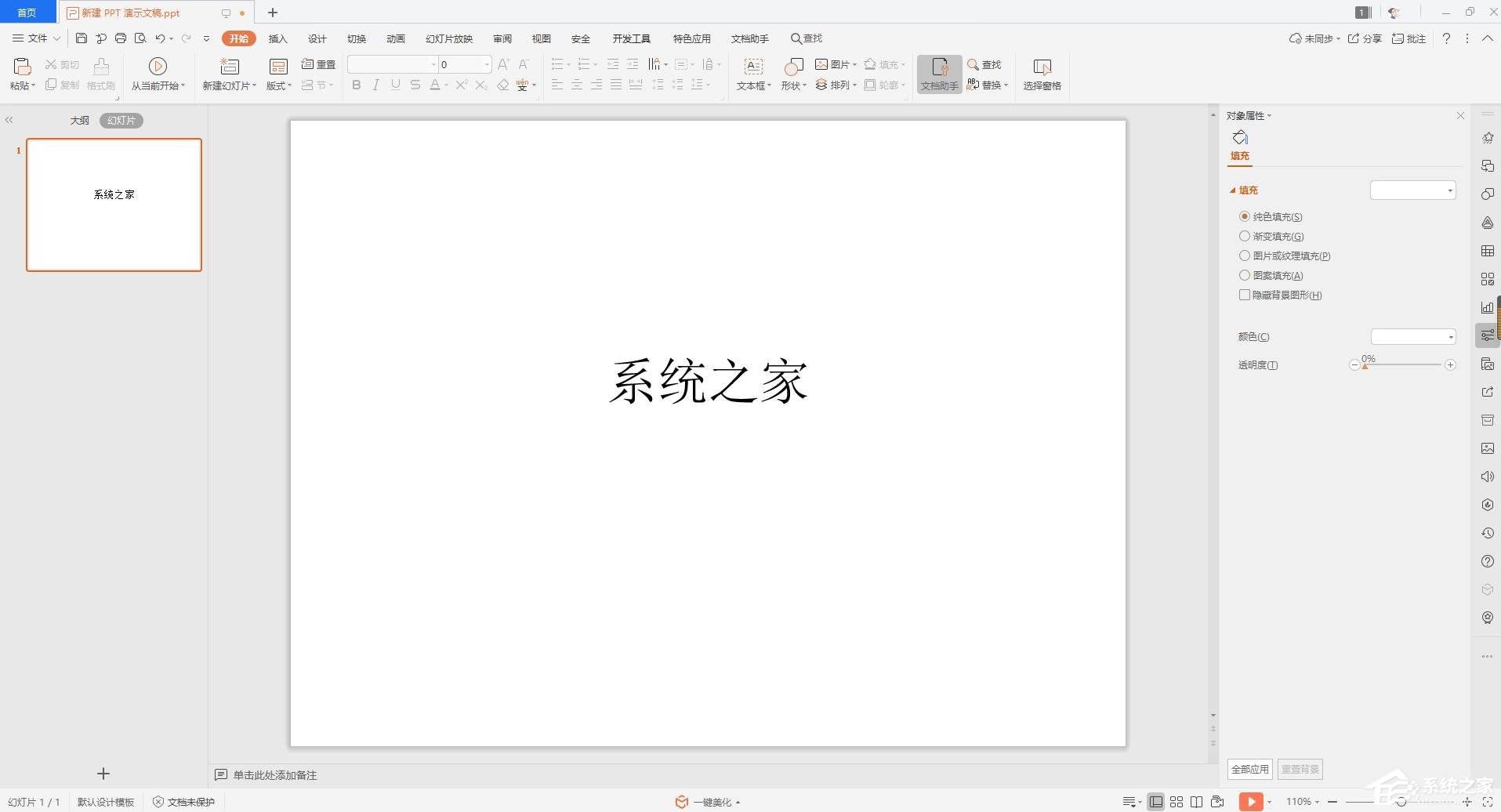Click the 查找 find icon
This screenshot has height=812, width=1501.
pos(985,64)
